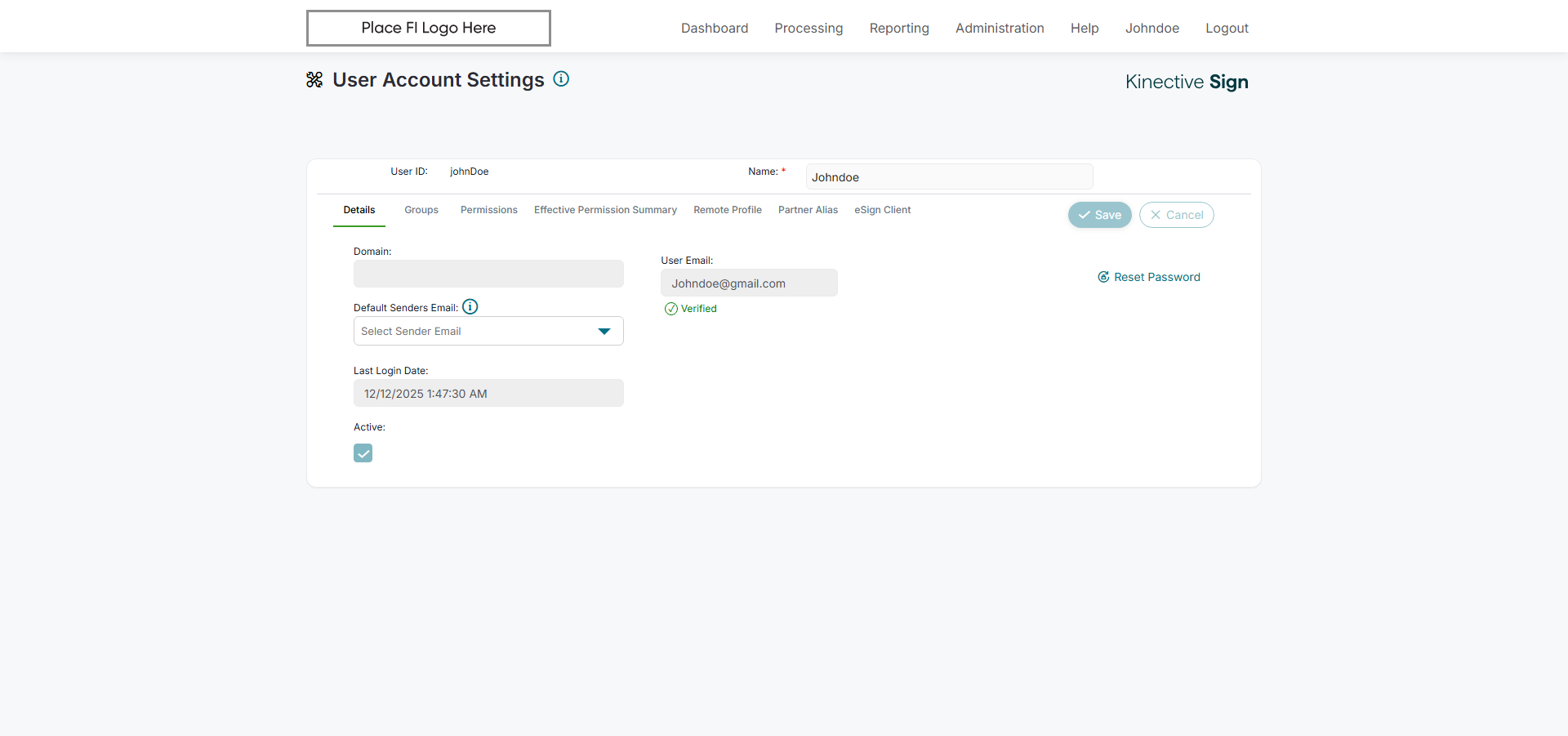The image size is (1568, 736).
Task: Switch to the Remote Profile tab
Action: (x=728, y=210)
